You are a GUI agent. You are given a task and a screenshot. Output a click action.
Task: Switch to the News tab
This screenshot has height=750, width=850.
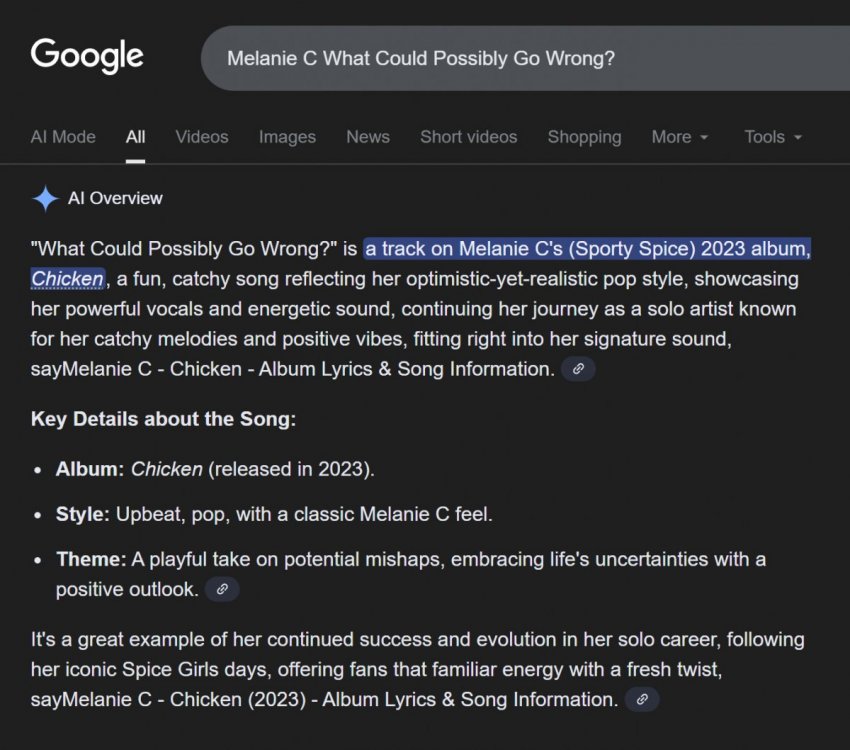[368, 137]
